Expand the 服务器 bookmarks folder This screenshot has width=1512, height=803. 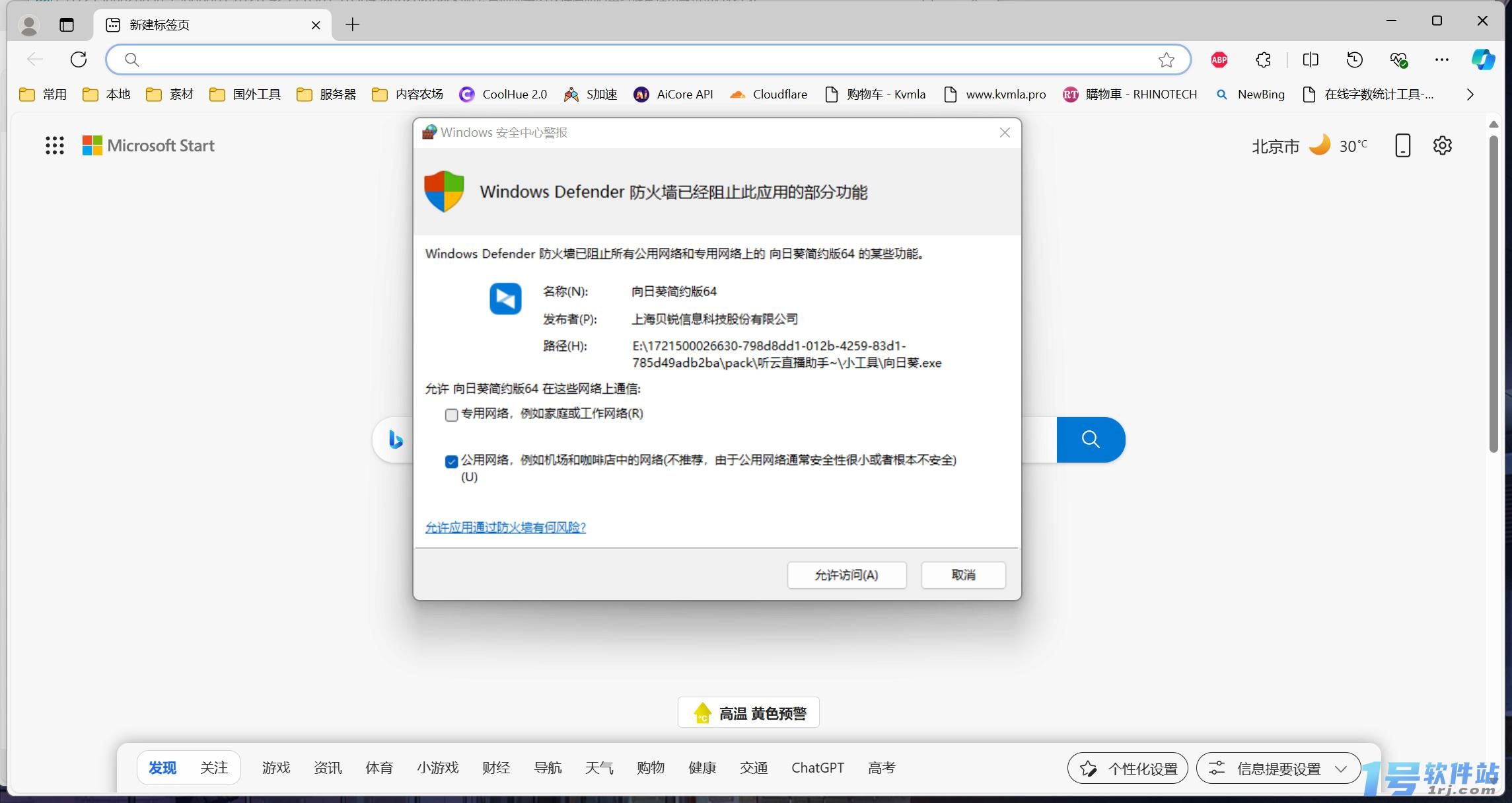click(326, 95)
